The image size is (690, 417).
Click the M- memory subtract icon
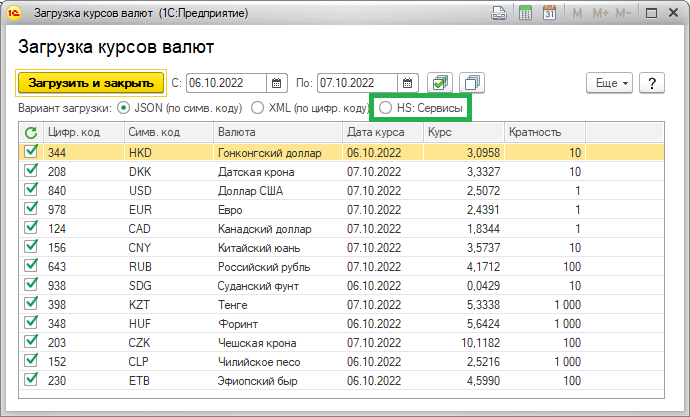623,13
